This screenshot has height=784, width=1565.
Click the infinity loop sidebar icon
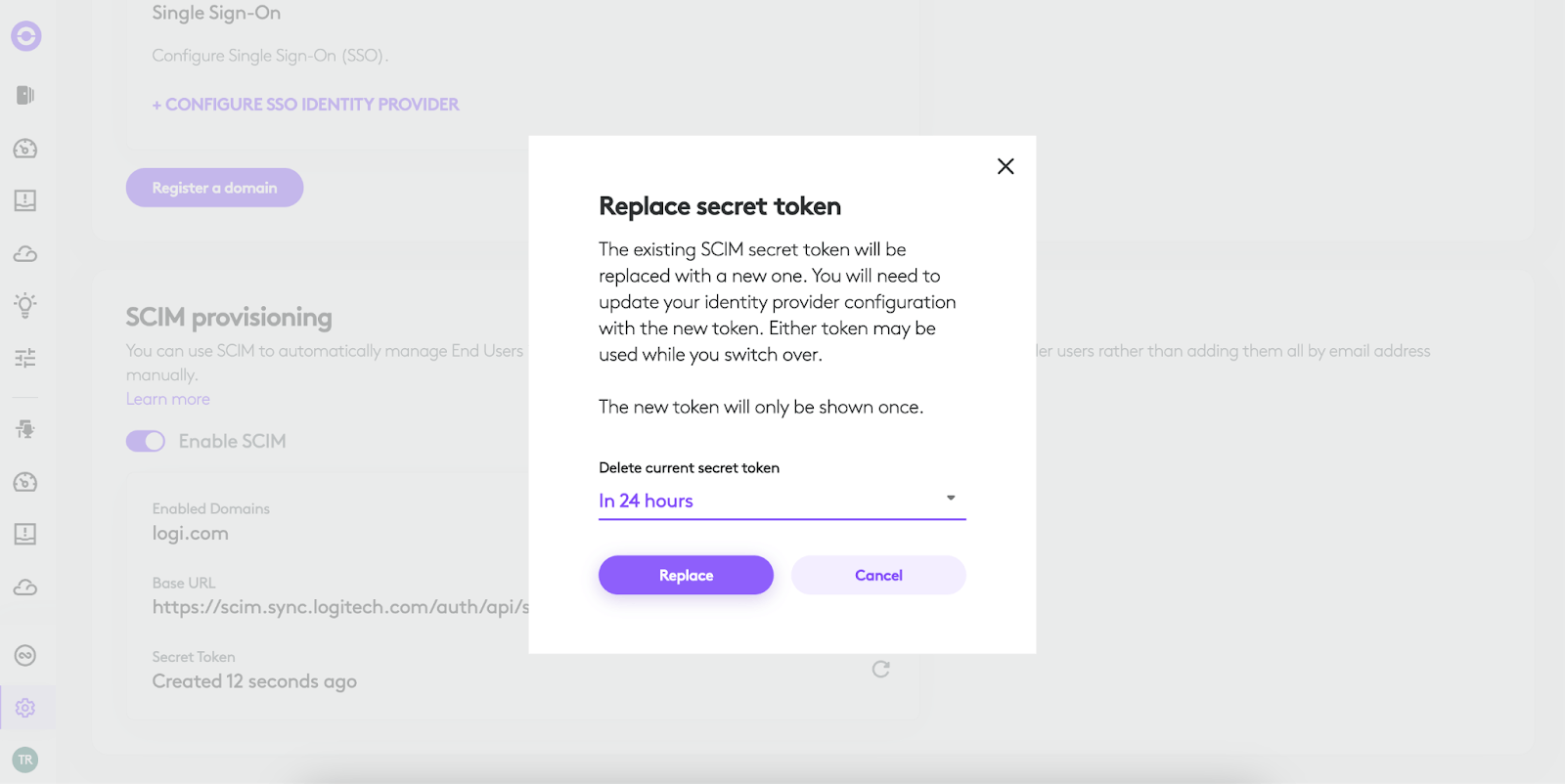coord(25,655)
